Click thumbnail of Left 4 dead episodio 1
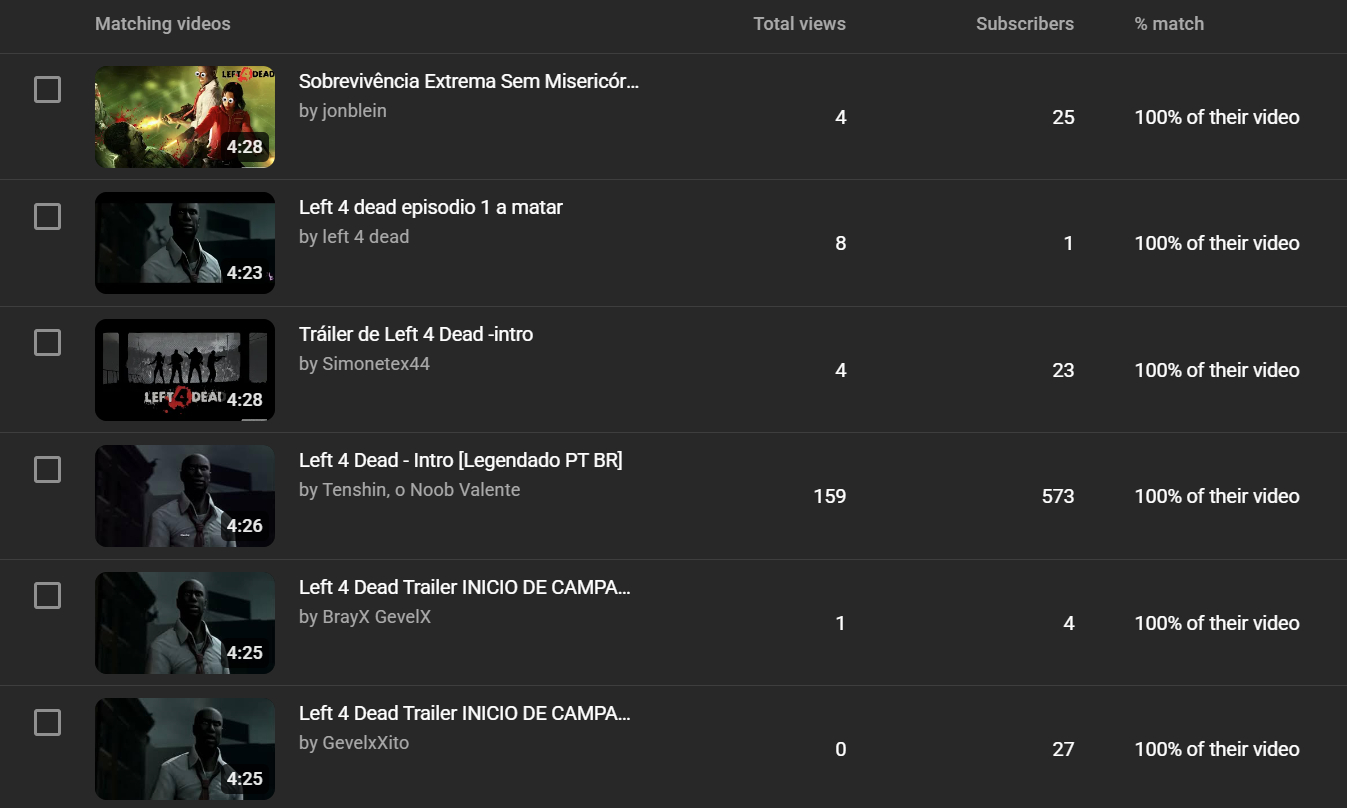 [x=185, y=243]
